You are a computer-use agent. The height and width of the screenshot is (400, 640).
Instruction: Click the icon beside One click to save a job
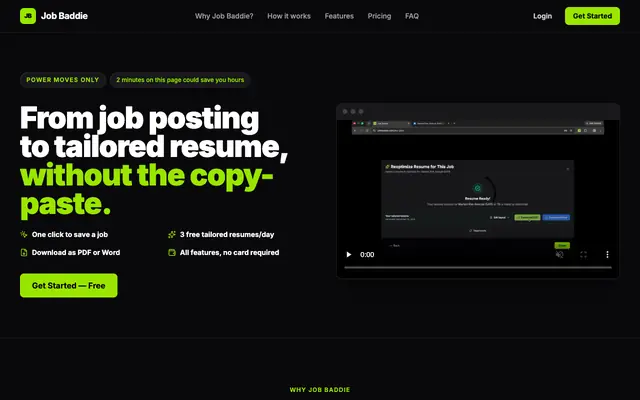(x=24, y=234)
